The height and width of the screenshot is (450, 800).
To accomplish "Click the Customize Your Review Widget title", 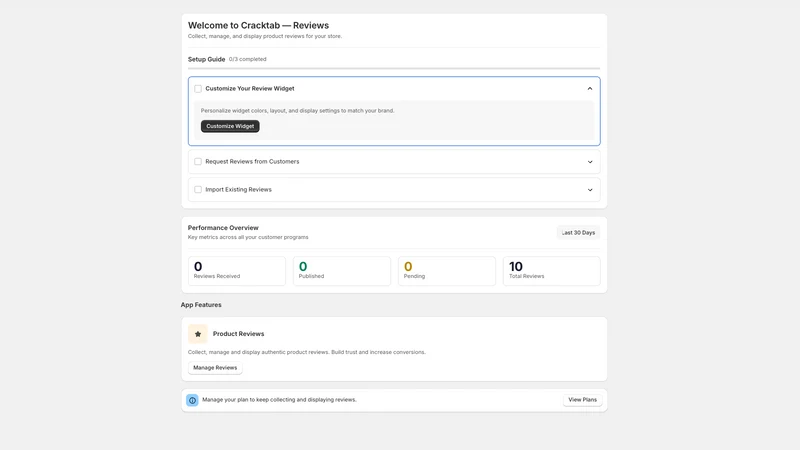I will coord(249,89).
